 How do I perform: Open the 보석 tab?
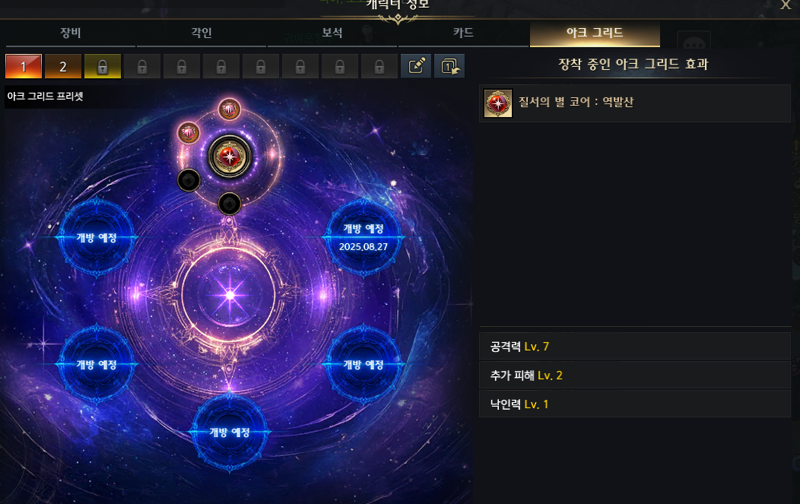[332, 33]
